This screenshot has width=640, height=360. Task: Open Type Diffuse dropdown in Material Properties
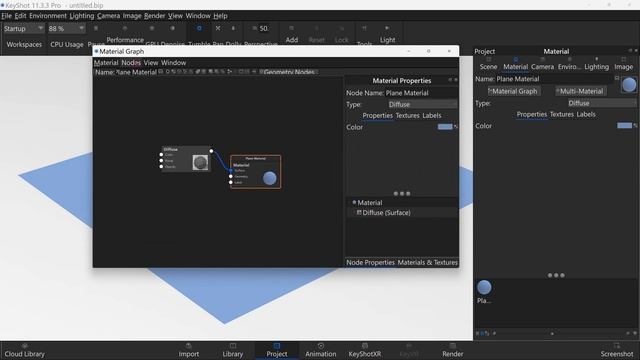pos(422,104)
